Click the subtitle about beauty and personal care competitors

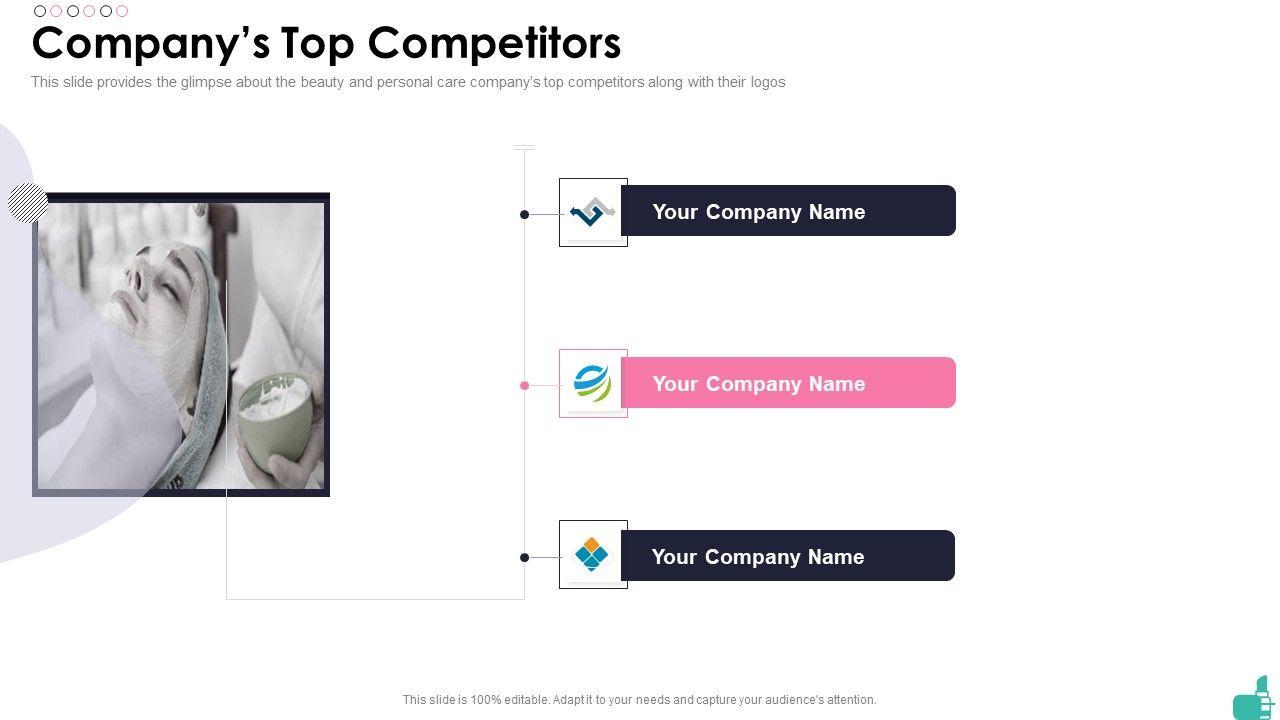click(x=408, y=82)
